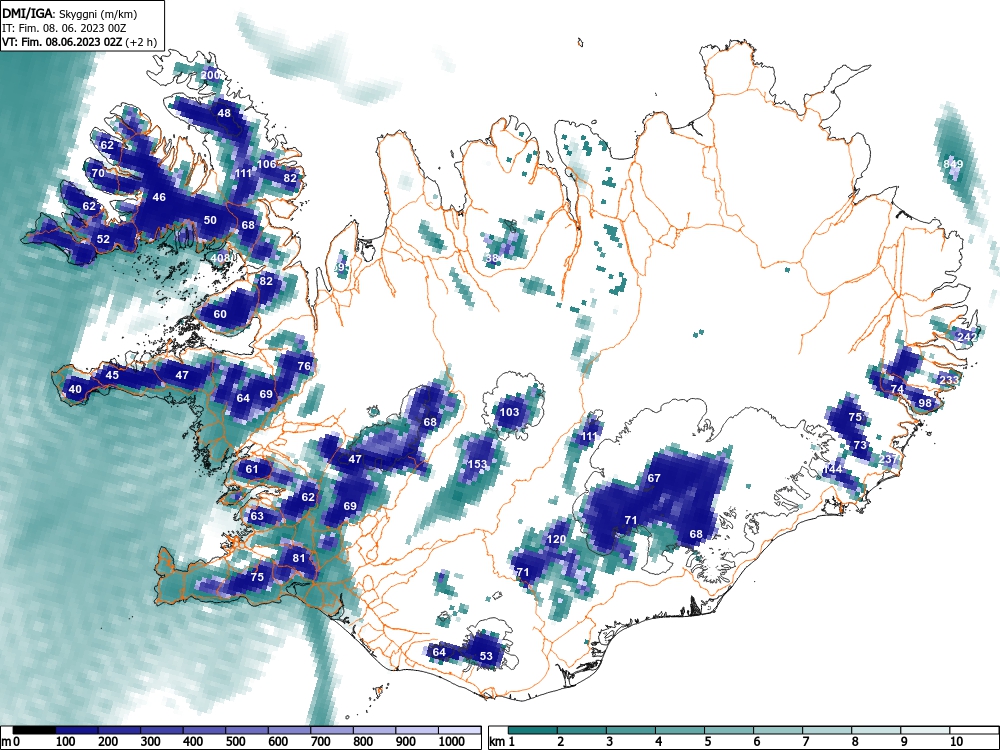
Task: Click the offshore value '849' to the east
Action: tap(953, 164)
